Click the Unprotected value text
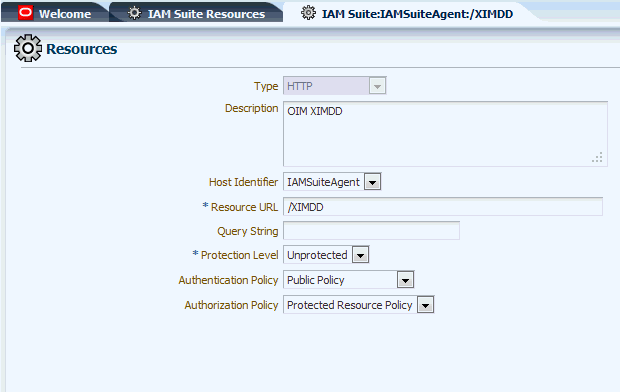The image size is (620, 392). coord(317,255)
